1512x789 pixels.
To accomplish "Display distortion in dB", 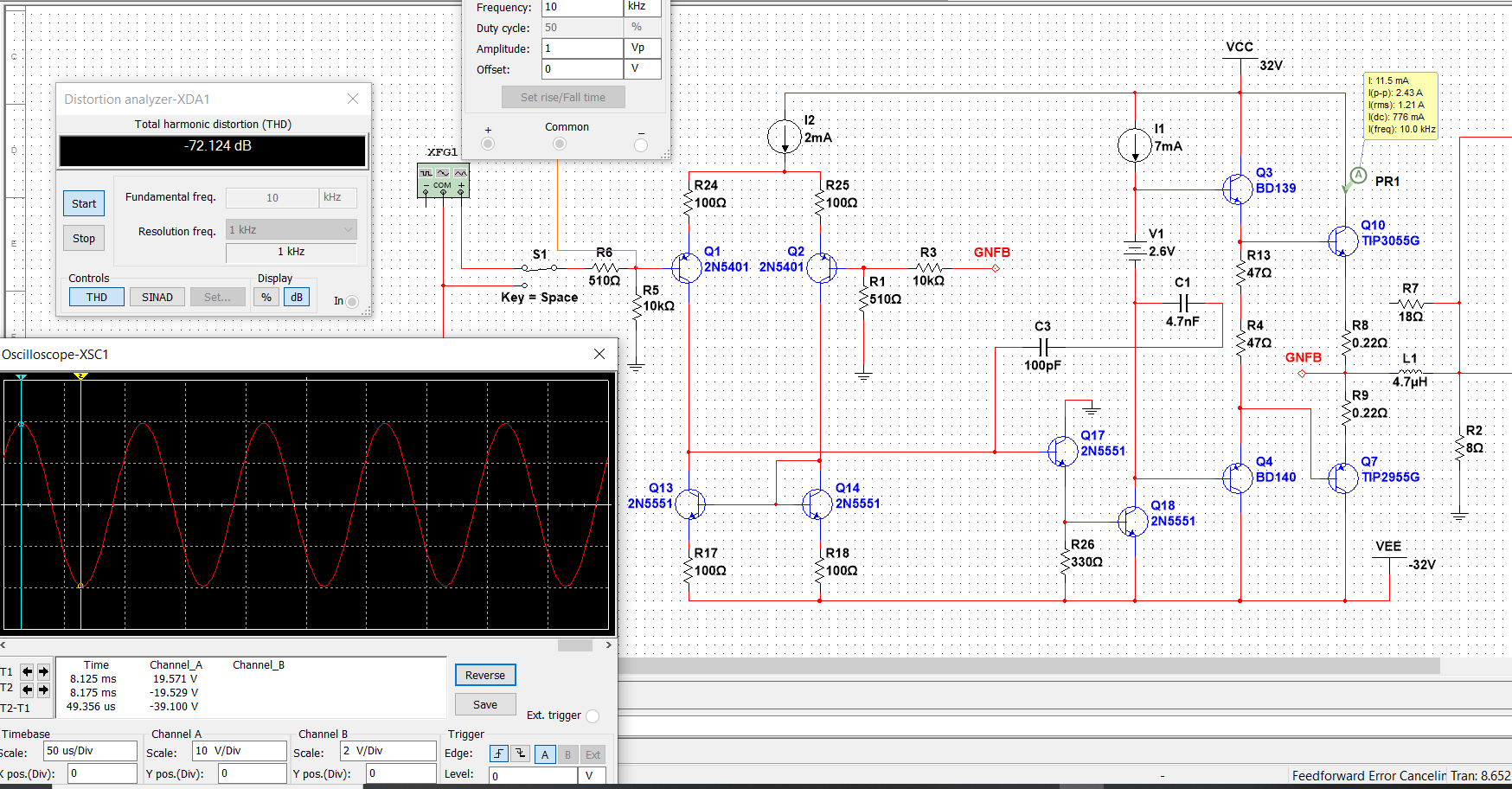I will [x=297, y=297].
